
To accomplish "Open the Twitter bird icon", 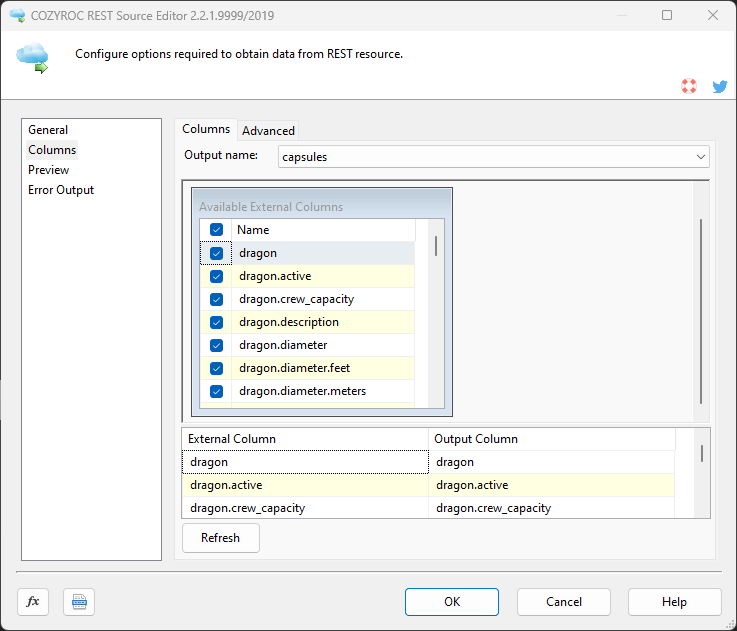I will point(720,86).
